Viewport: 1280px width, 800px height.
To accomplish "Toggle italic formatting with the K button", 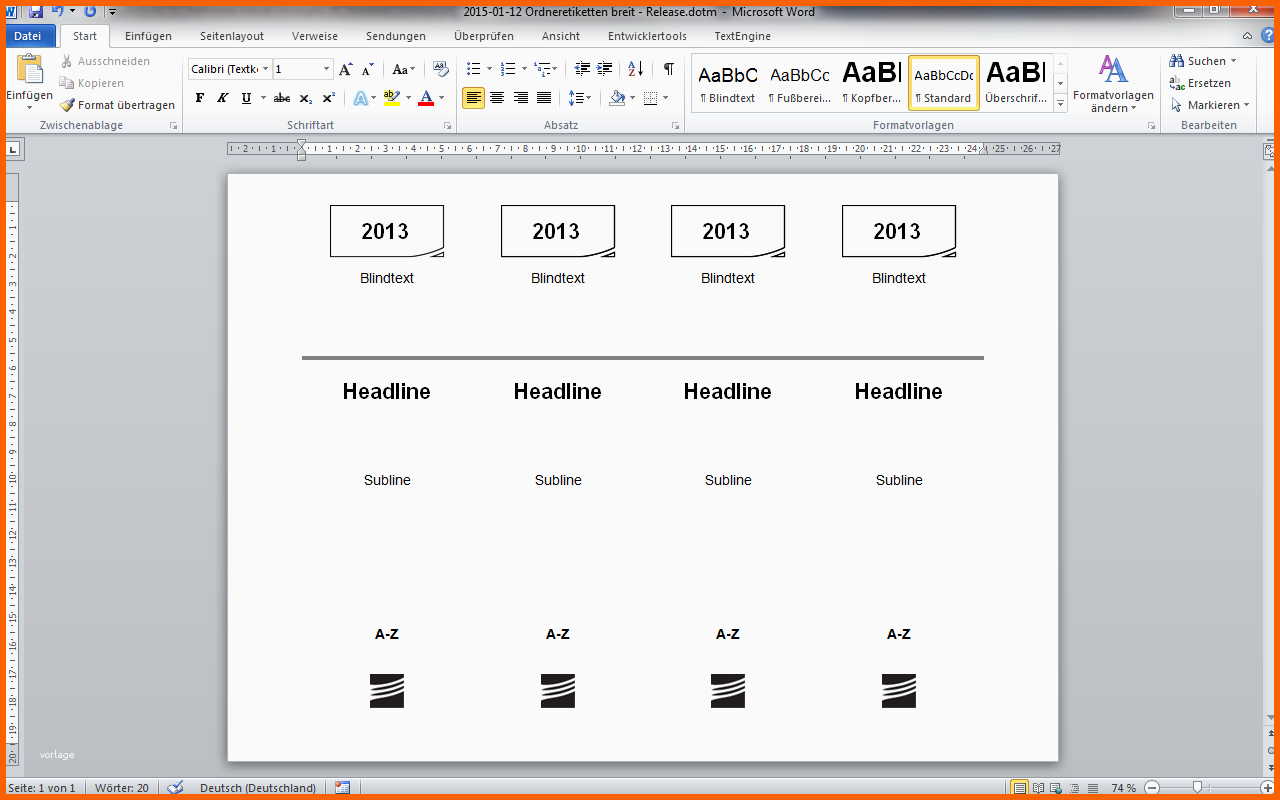I will [222, 98].
